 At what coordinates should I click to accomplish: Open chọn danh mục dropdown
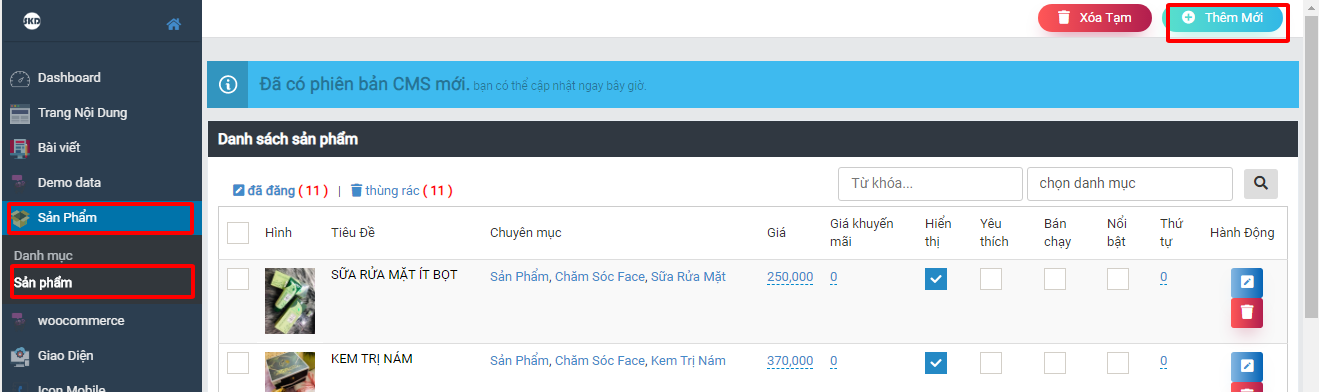[1129, 184]
